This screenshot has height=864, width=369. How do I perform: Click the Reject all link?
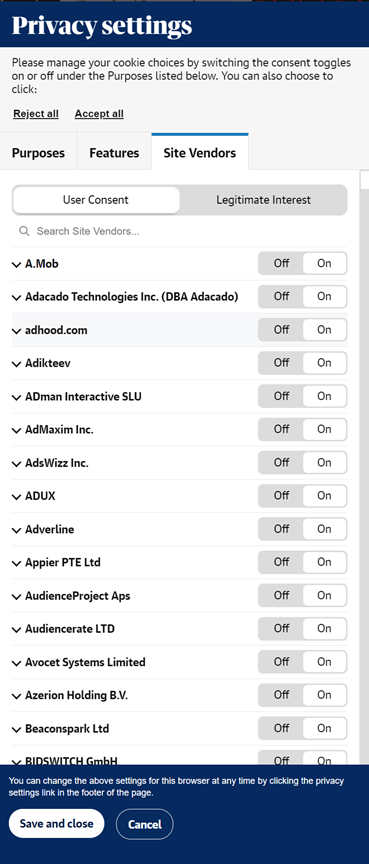36,114
